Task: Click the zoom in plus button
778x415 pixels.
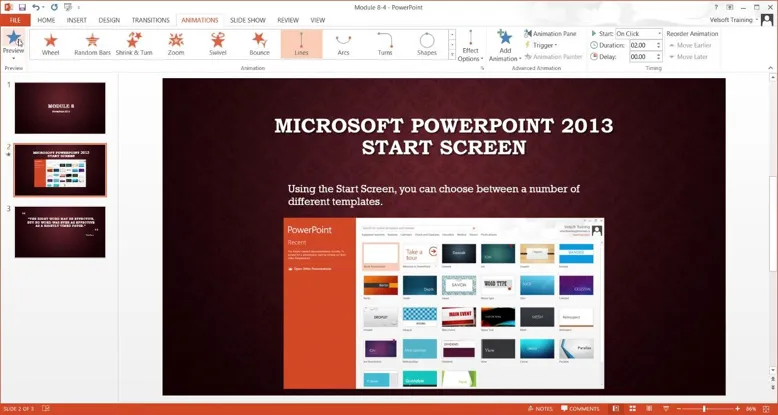Action: click(x=737, y=409)
